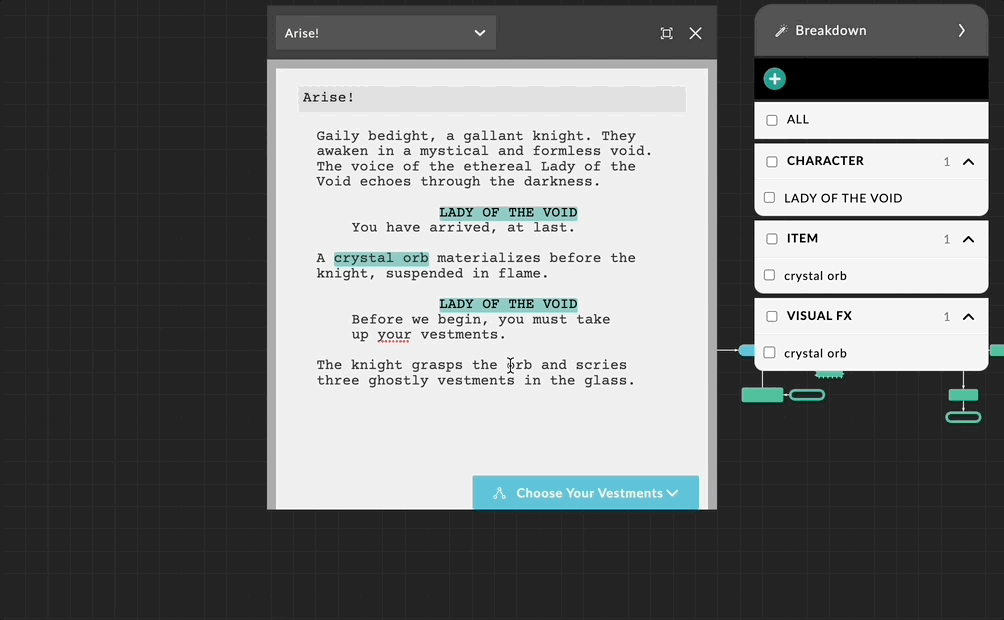Viewport: 1004px width, 620px height.
Task: Collapse the CHARACTER category section
Action: point(968,161)
